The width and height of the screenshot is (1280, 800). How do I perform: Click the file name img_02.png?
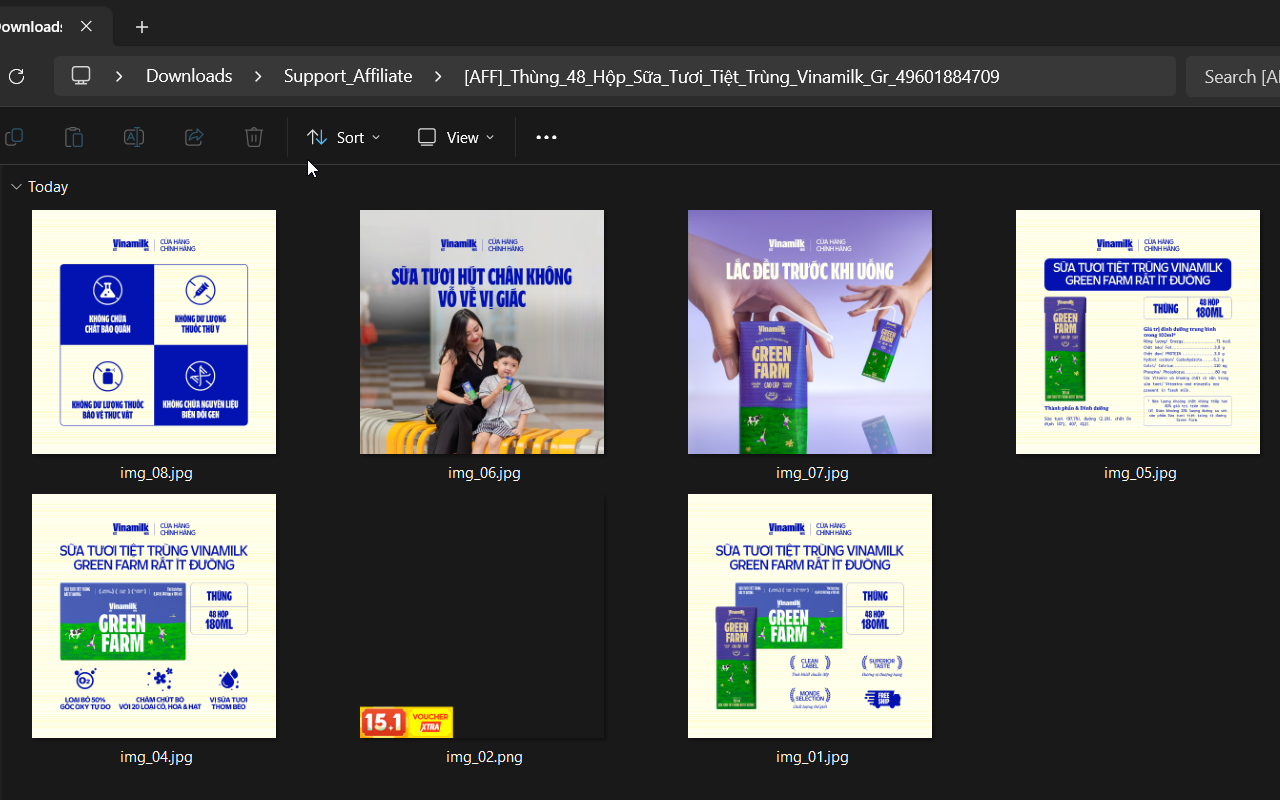[x=484, y=757]
